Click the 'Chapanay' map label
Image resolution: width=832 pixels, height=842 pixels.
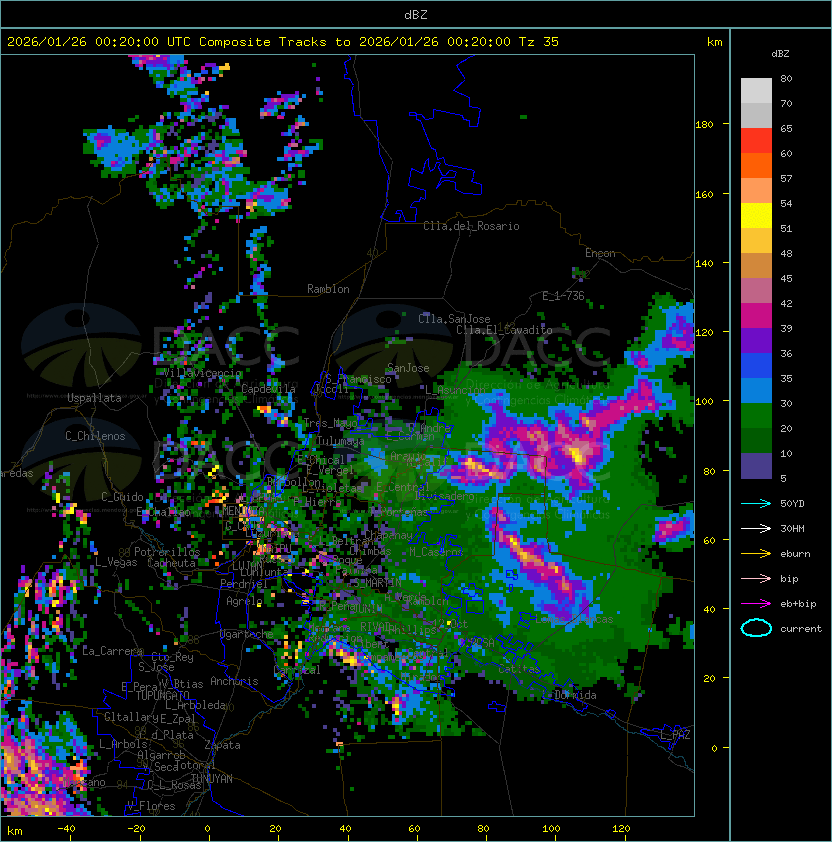(x=388, y=535)
